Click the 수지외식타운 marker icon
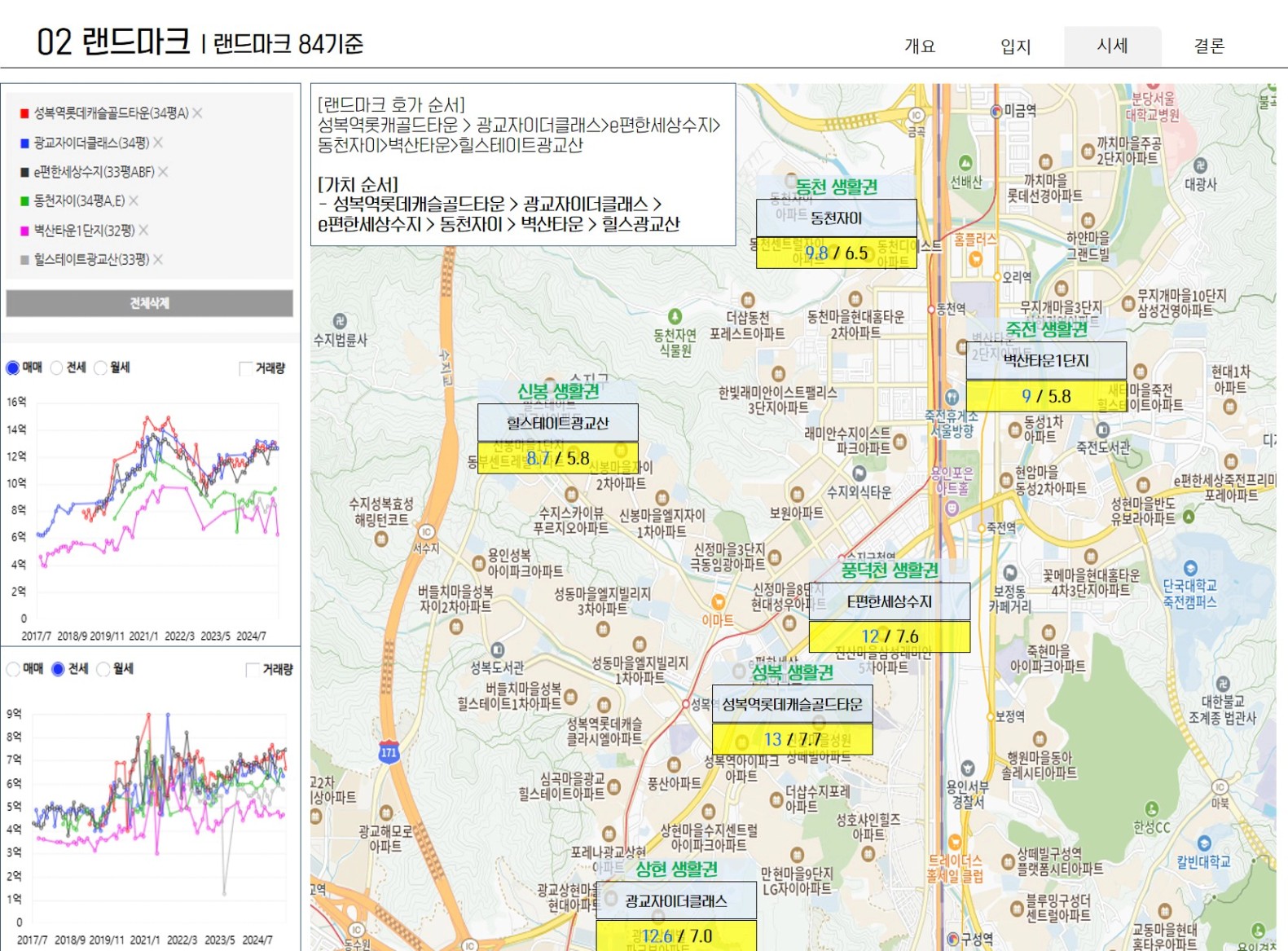This screenshot has height=951, width=1288. click(x=859, y=473)
